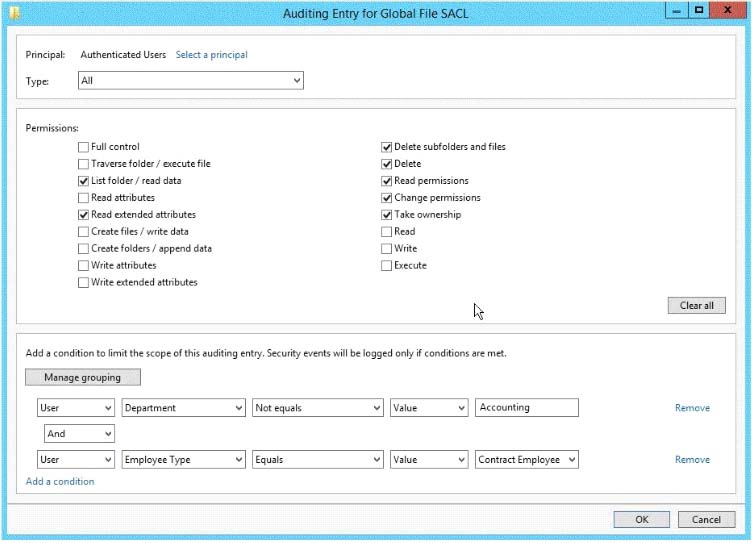752x543 pixels.
Task: Uncheck List folder / read data
Action: click(x=83, y=181)
